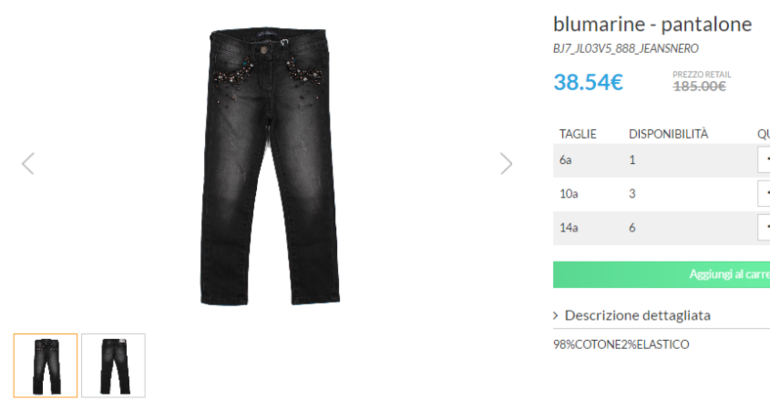This screenshot has height=420, width=770.
Task: Adjust quantity stepper for size 6a
Action: click(x=764, y=160)
